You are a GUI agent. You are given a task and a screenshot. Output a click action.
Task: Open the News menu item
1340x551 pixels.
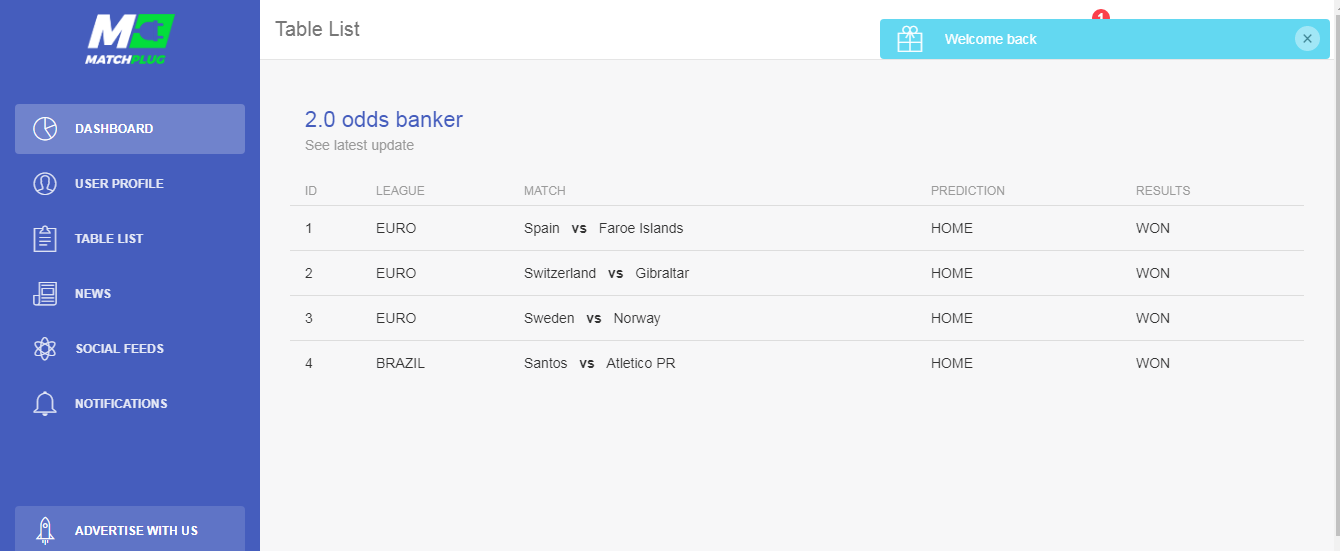coord(93,294)
